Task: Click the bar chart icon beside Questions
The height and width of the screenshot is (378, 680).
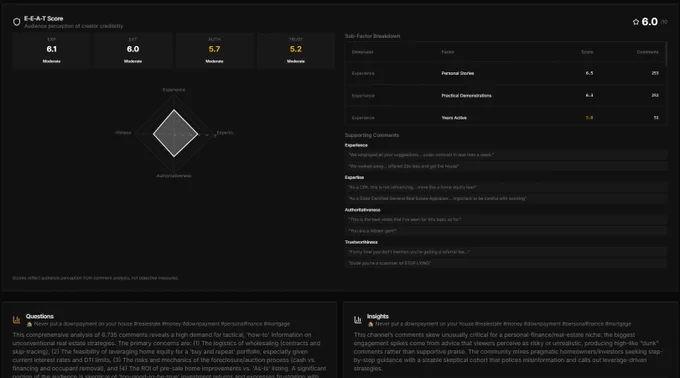Action: 16,320
